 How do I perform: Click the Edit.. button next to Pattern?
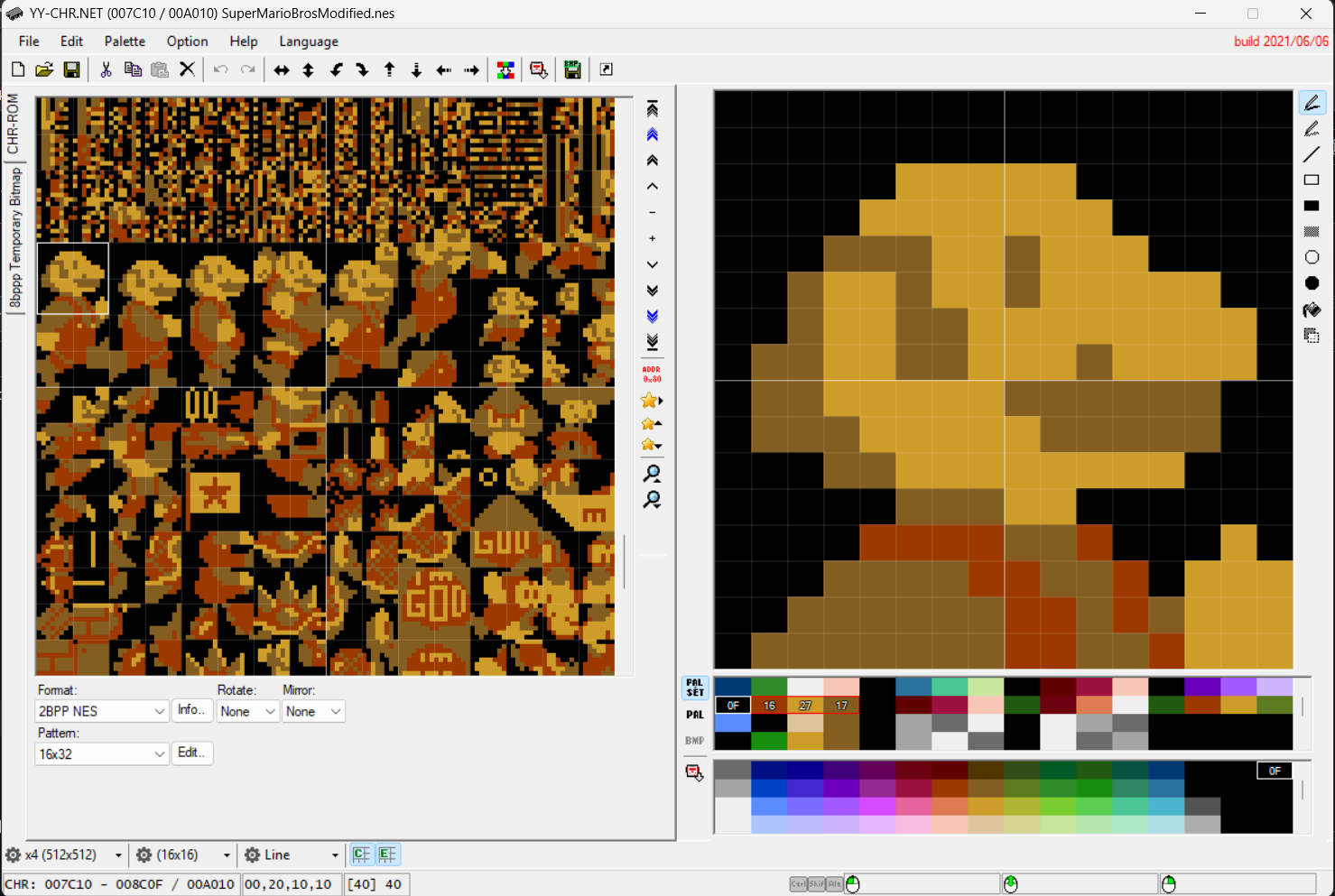[x=191, y=753]
